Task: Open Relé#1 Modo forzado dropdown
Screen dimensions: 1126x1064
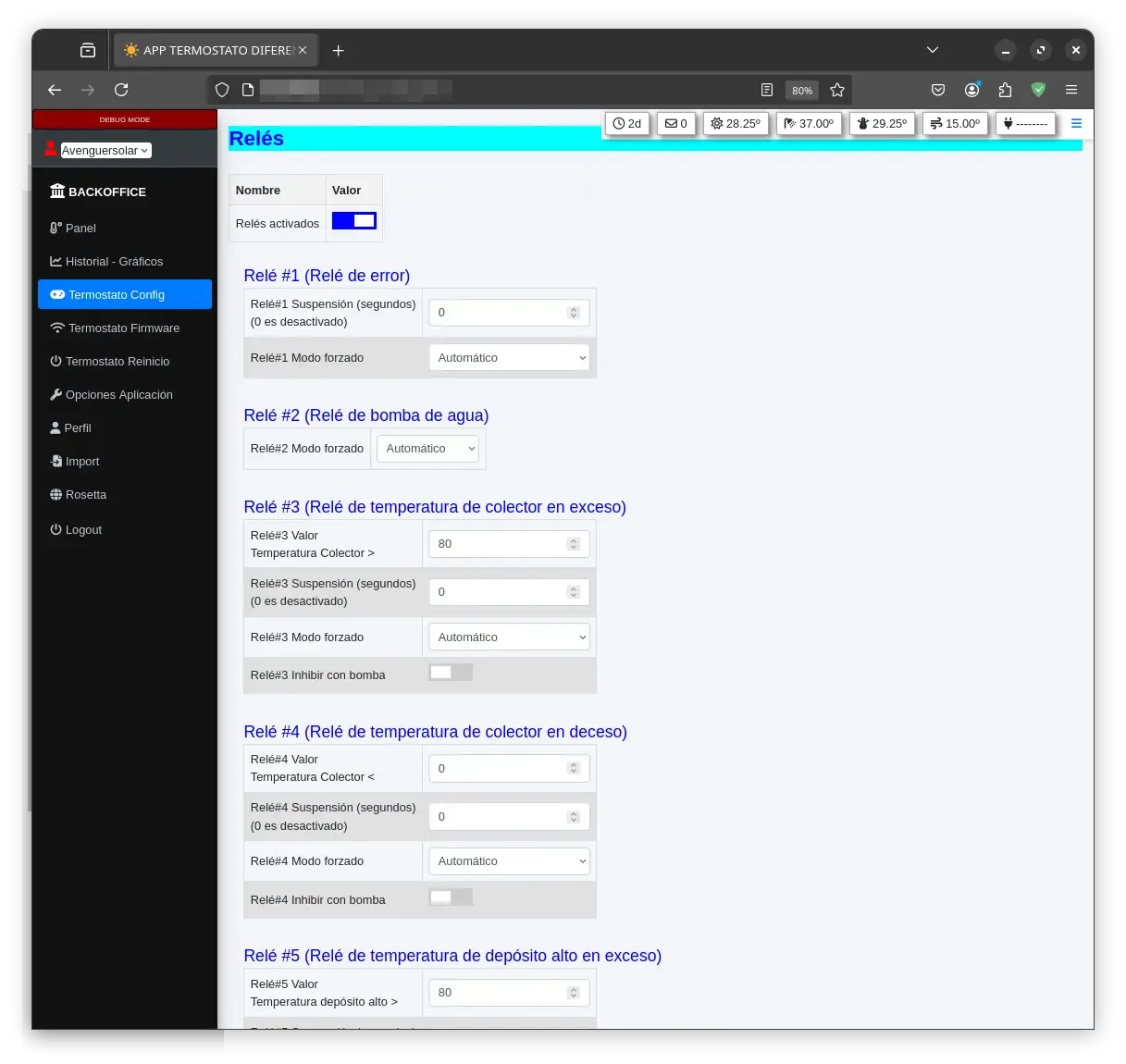Action: pos(509,358)
